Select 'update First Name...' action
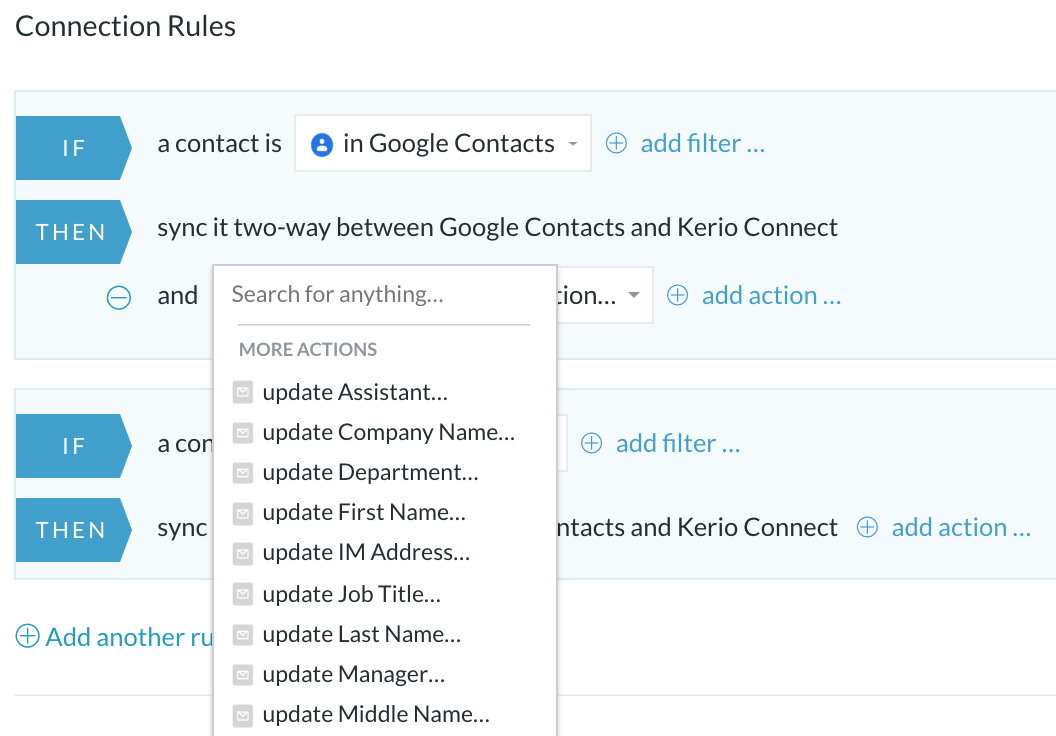Image resolution: width=1056 pixels, height=736 pixels. [x=364, y=512]
